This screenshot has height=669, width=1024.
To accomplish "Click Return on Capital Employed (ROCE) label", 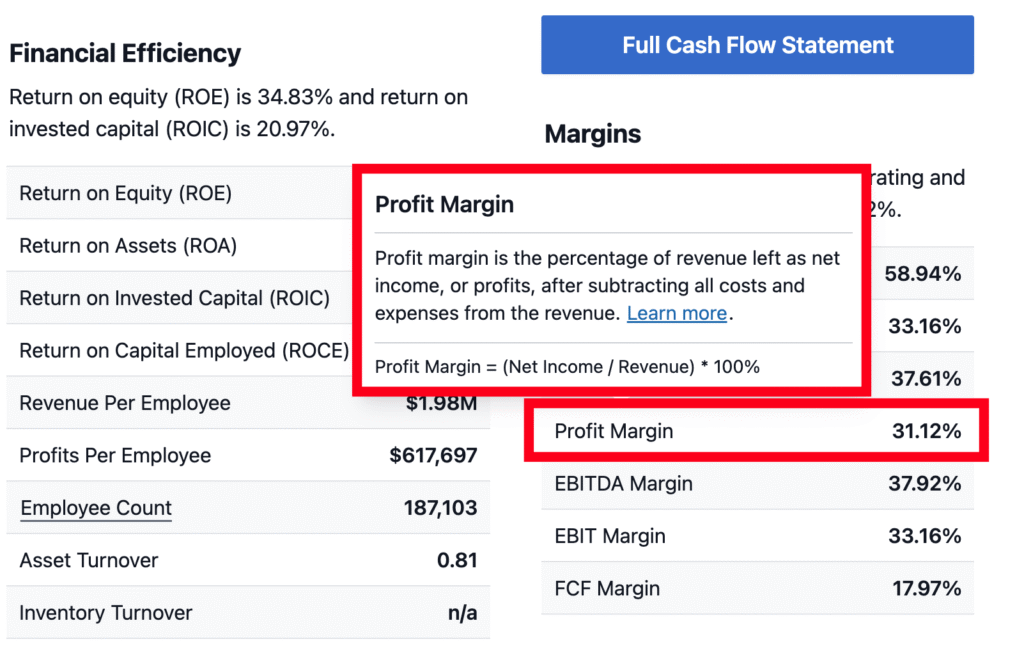I will click(x=184, y=351).
